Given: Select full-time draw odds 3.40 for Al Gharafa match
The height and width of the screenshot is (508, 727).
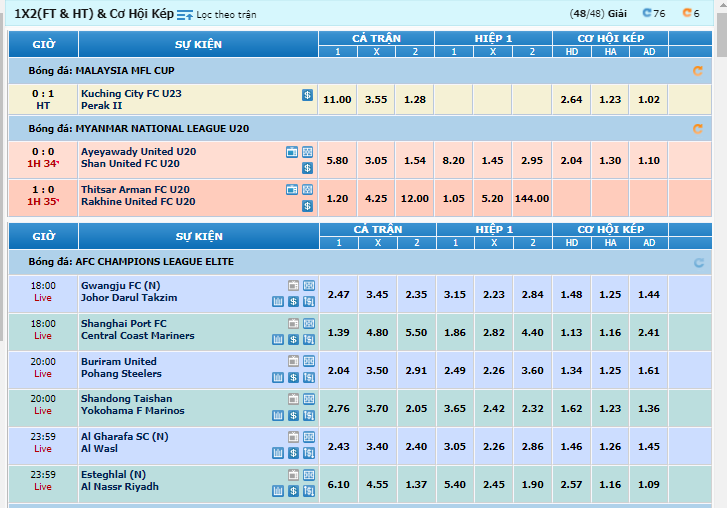Looking at the screenshot, I should [x=377, y=447].
